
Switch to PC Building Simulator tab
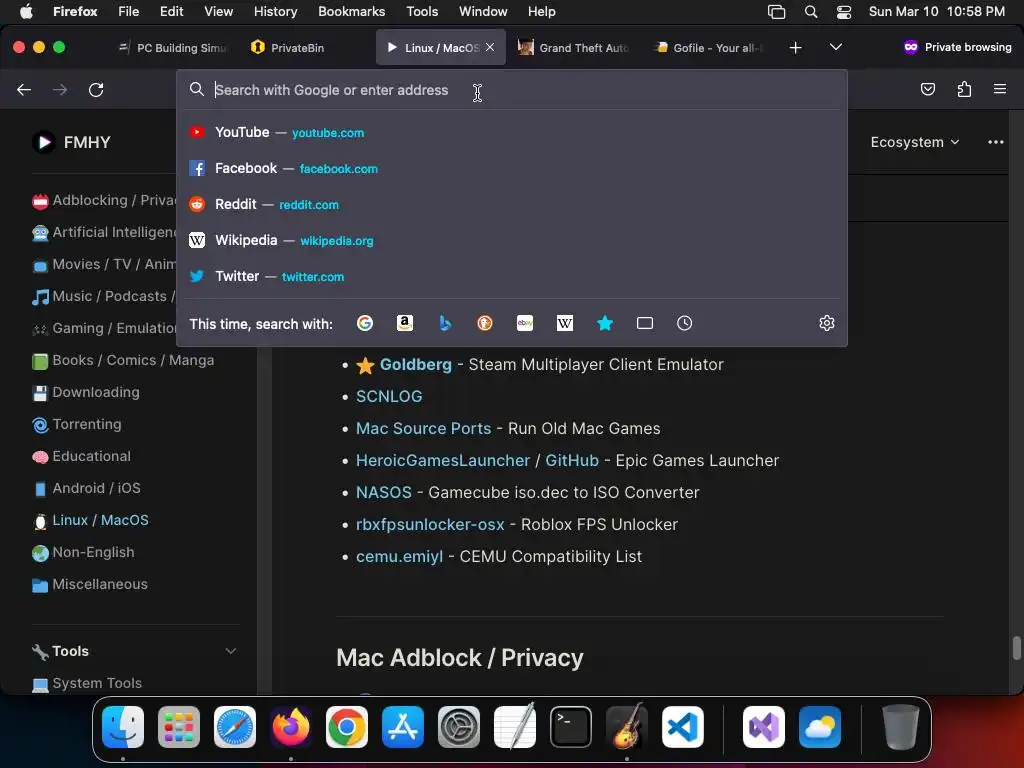(173, 48)
